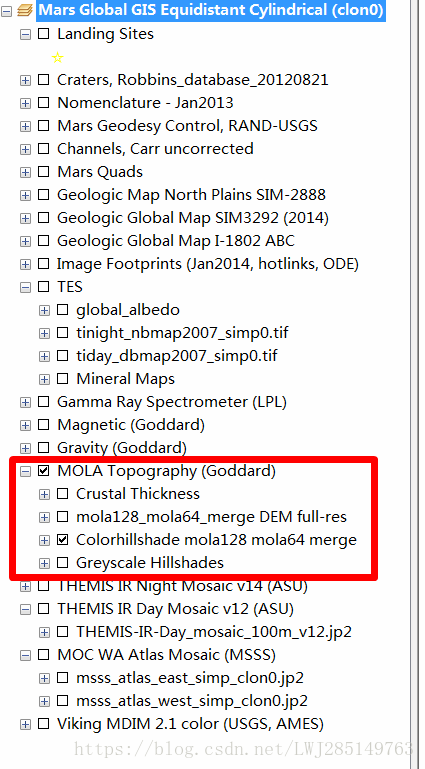425x769 pixels.
Task: Enable mola128_mola64_merge DEM full-res checkbox
Action: [62, 518]
